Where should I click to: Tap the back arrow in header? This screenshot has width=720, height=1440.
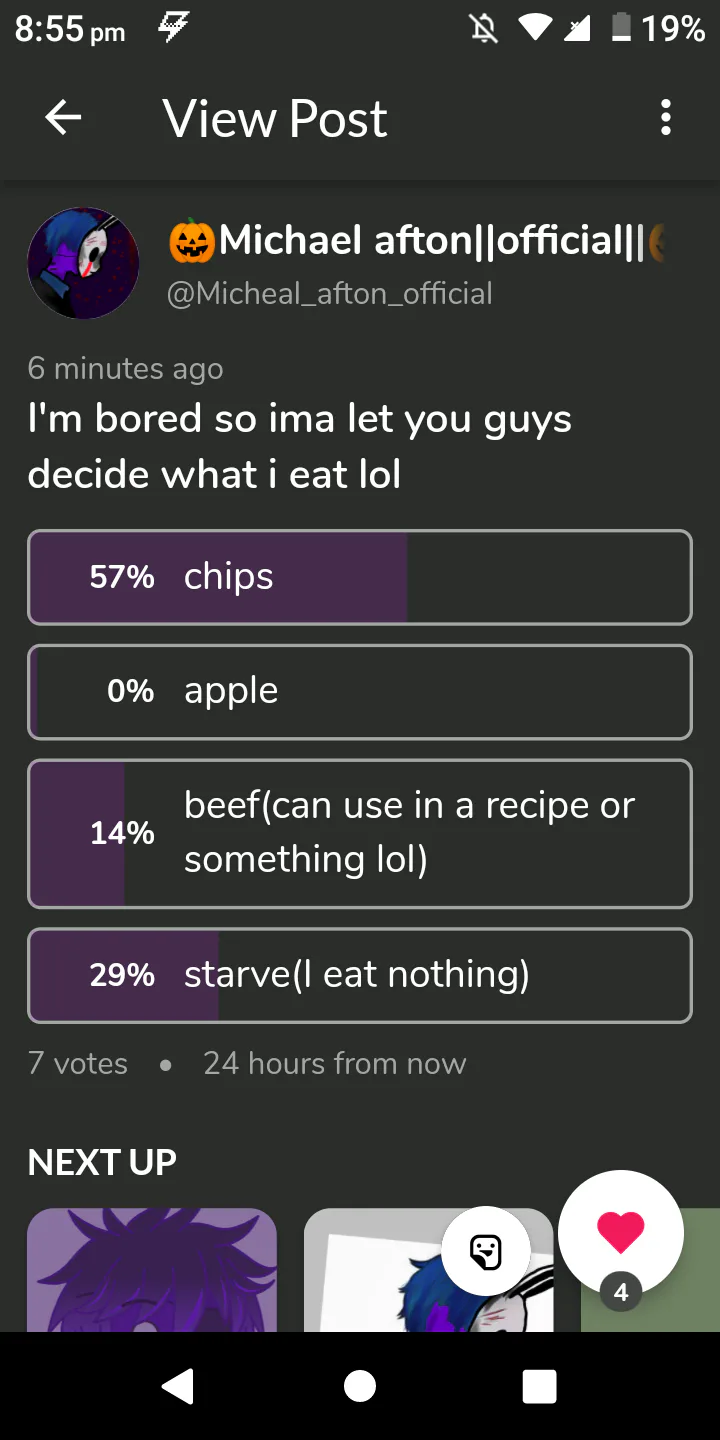coord(63,119)
